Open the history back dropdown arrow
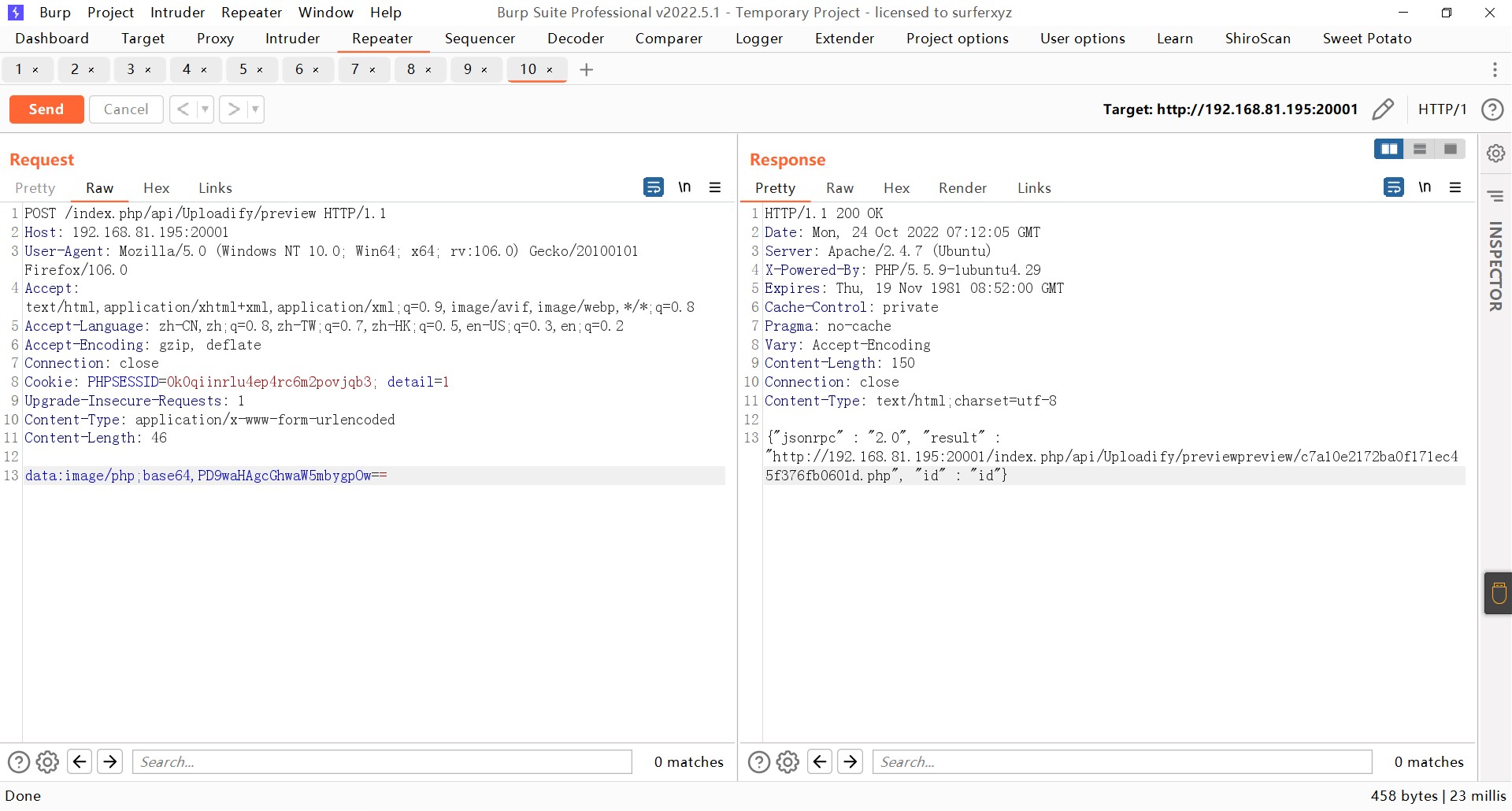The image size is (1512, 811). [206, 109]
